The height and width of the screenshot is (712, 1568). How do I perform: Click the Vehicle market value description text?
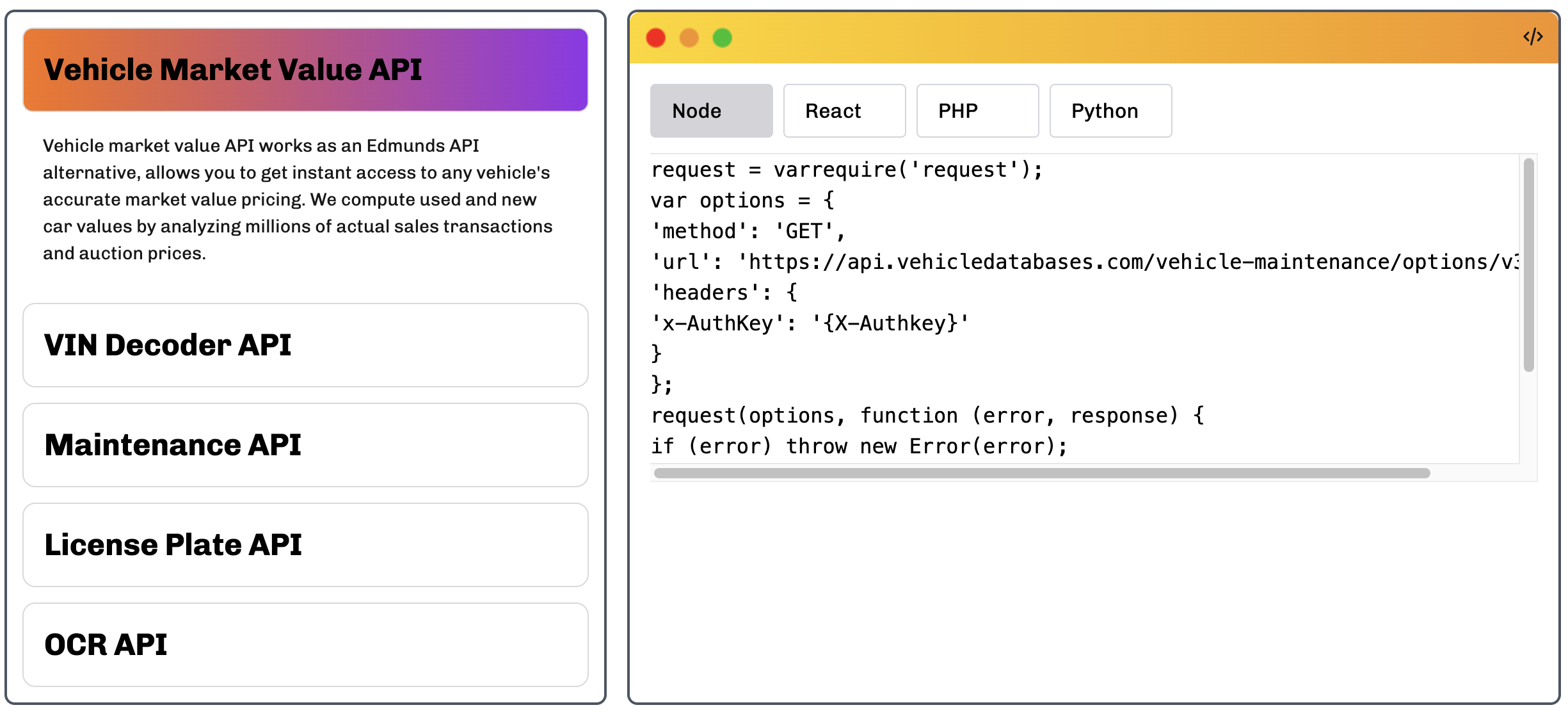coord(298,199)
